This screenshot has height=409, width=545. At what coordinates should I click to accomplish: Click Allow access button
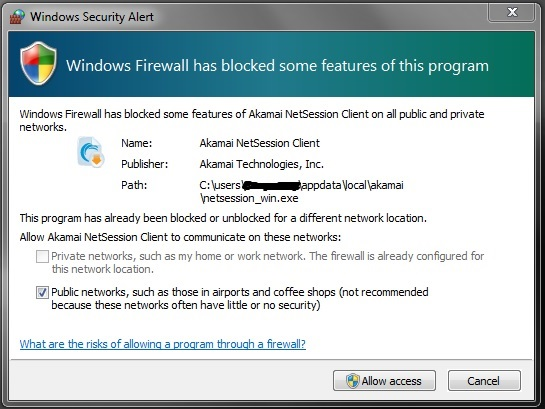click(x=384, y=381)
